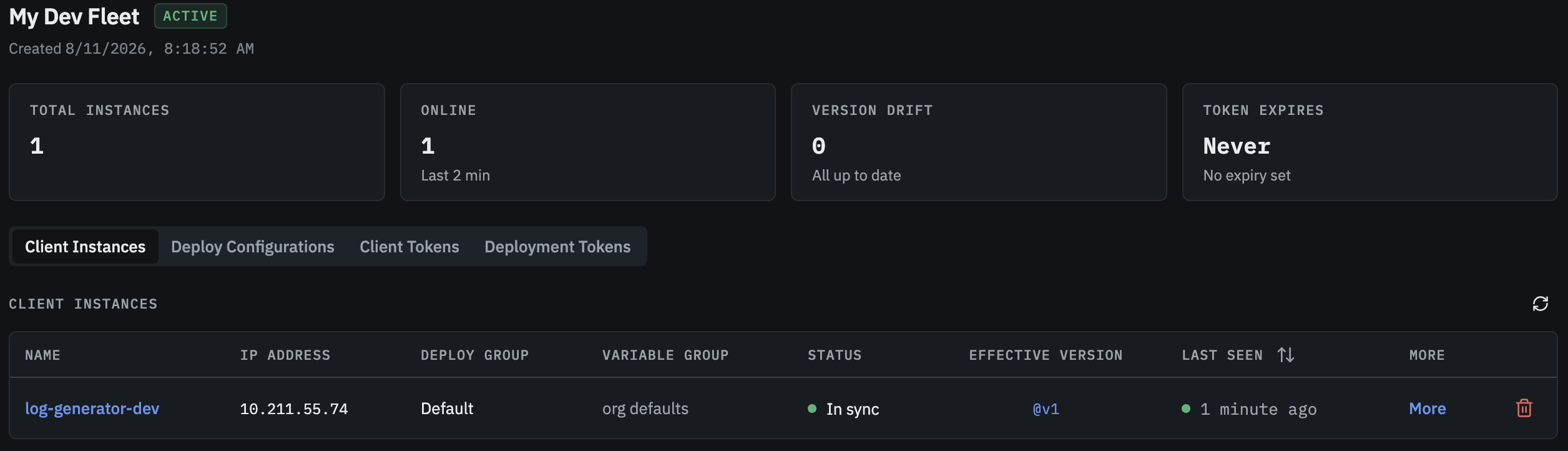
Task: Select the Online instances card
Action: 587,142
